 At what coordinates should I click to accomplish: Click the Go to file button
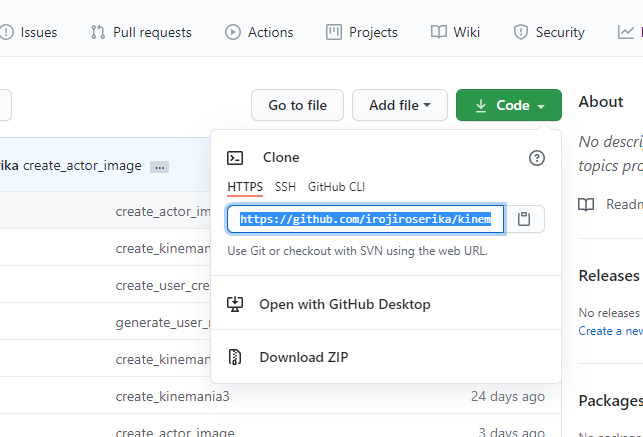[x=297, y=105]
